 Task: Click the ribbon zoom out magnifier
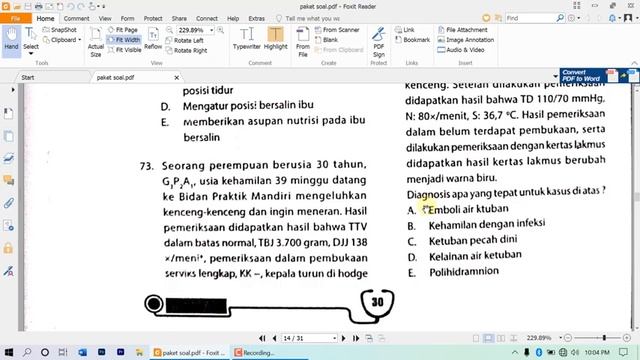tap(170, 30)
